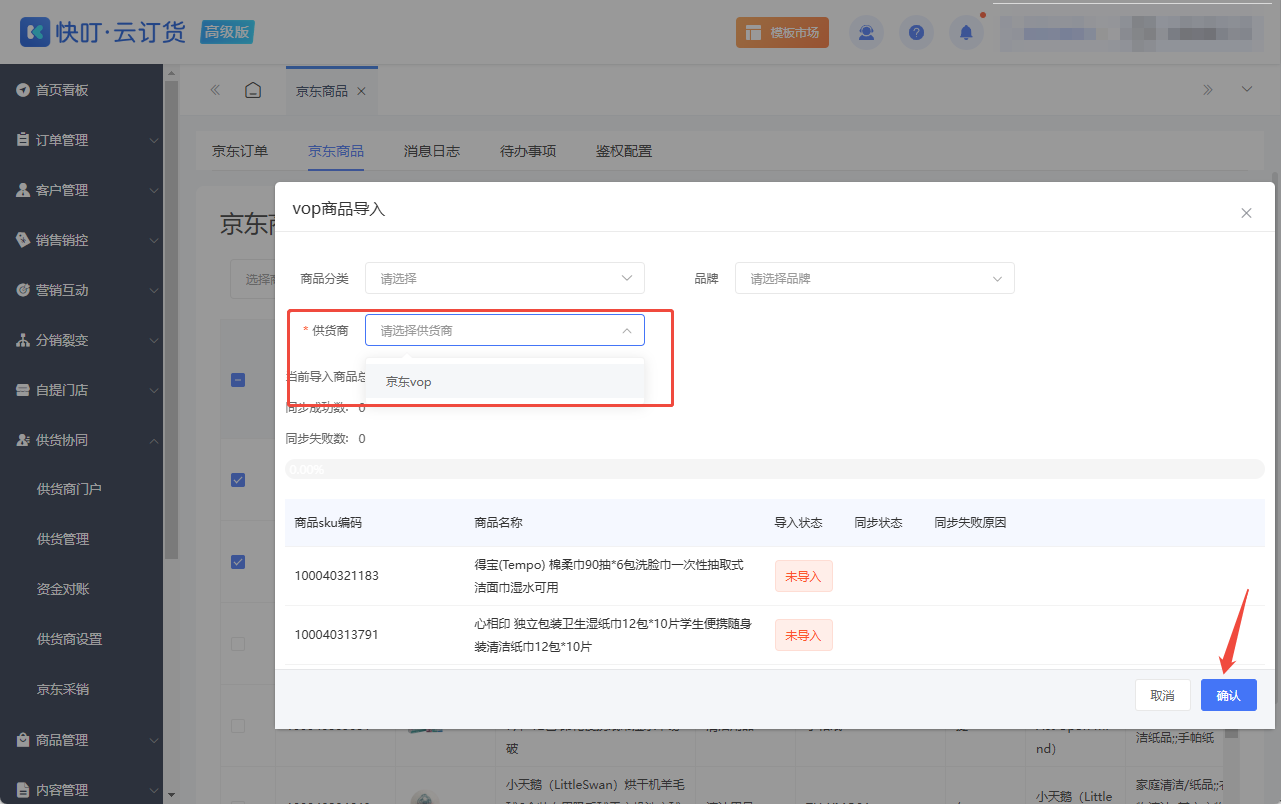
Task: Click 未导入 status for 心相印 product
Action: click(x=803, y=635)
